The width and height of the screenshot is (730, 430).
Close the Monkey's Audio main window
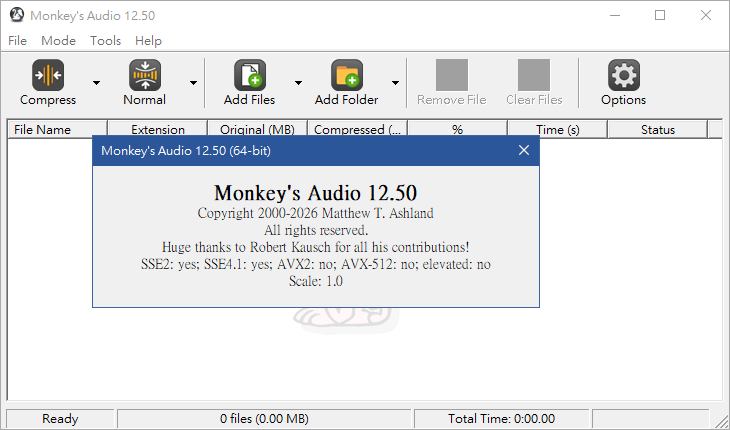click(706, 15)
